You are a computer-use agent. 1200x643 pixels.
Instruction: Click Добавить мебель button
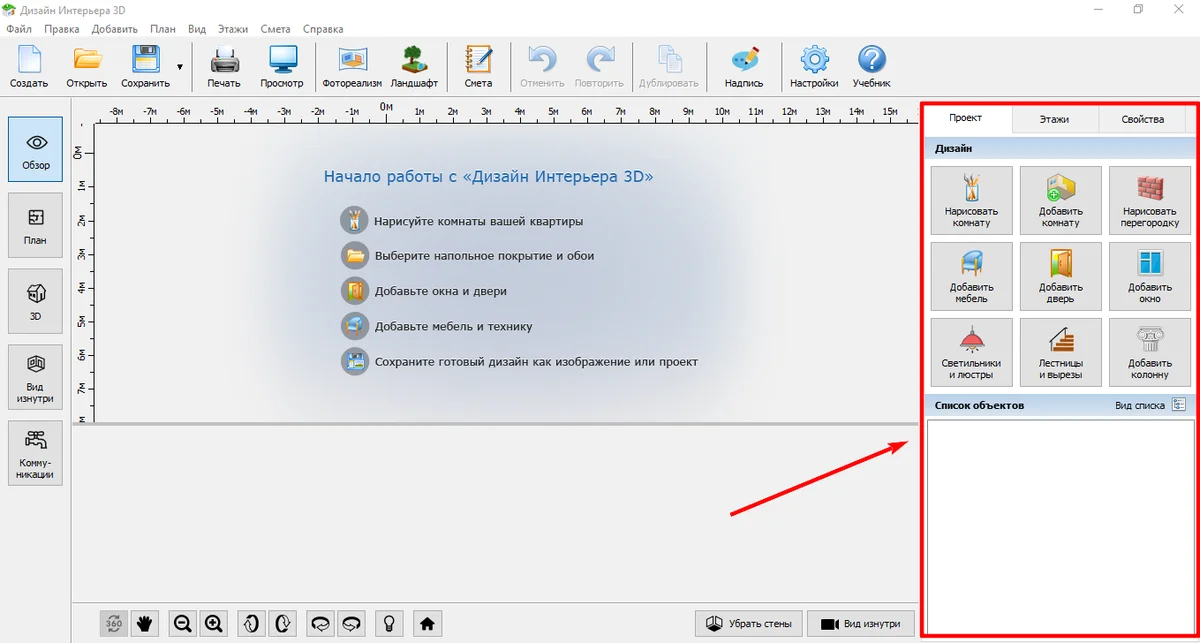971,277
